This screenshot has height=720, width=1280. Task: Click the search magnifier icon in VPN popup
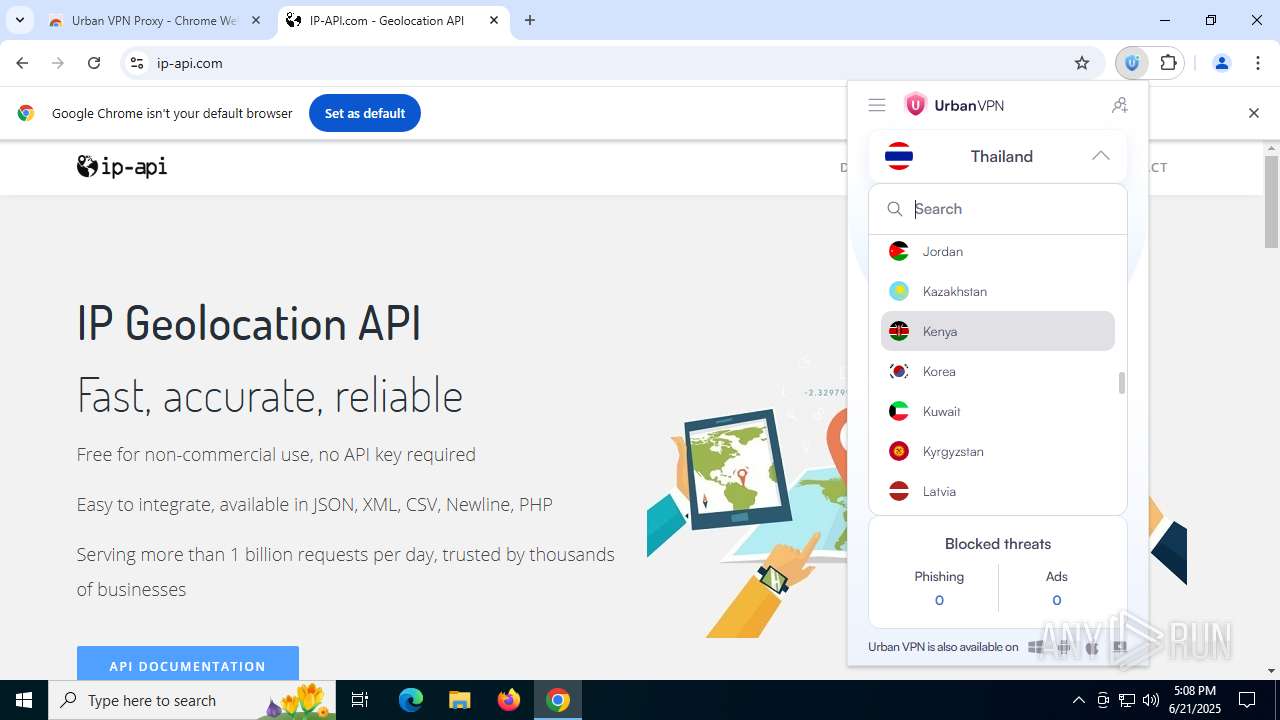pos(895,209)
